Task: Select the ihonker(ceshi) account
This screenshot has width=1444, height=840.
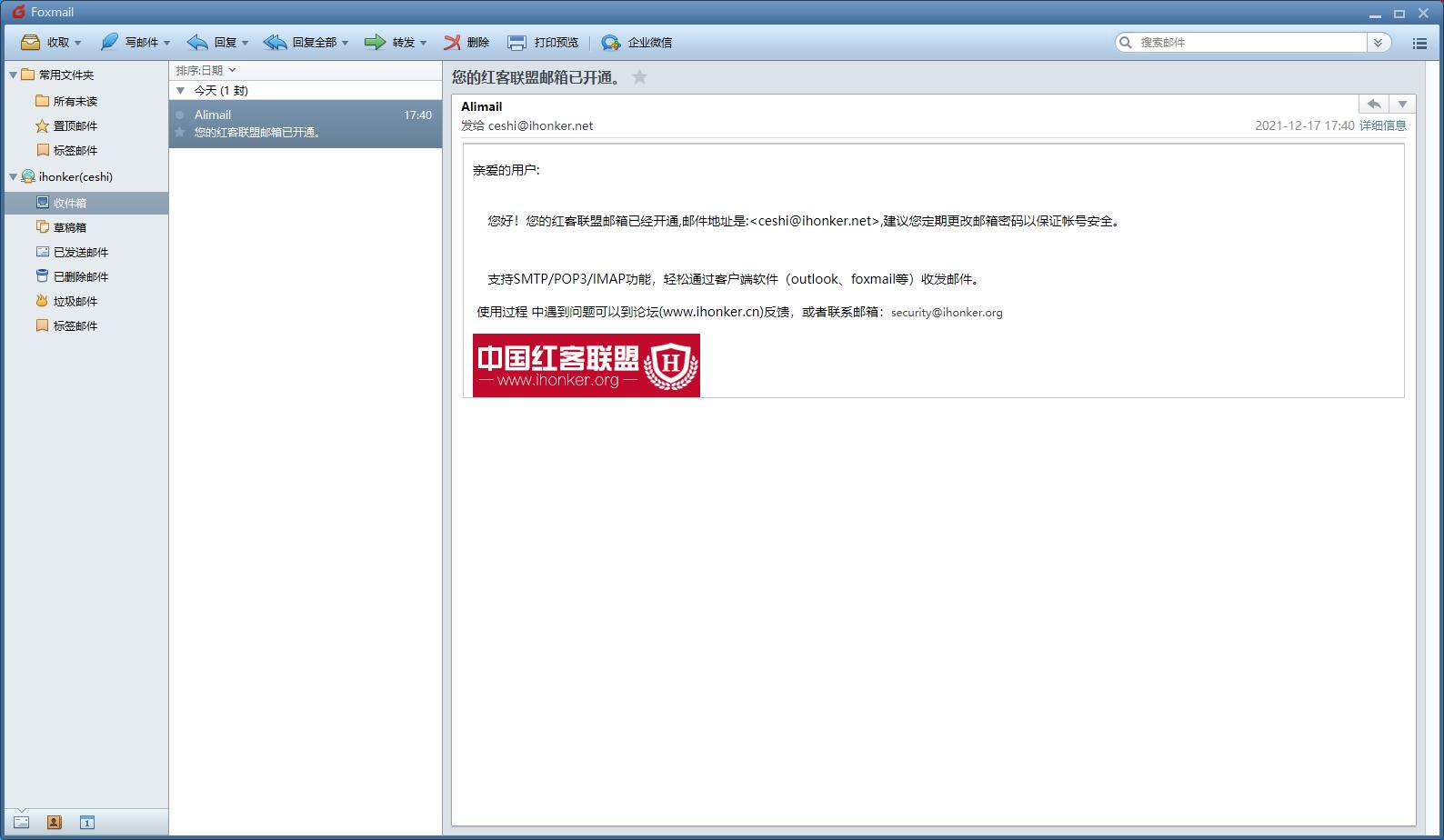Action: [67, 176]
